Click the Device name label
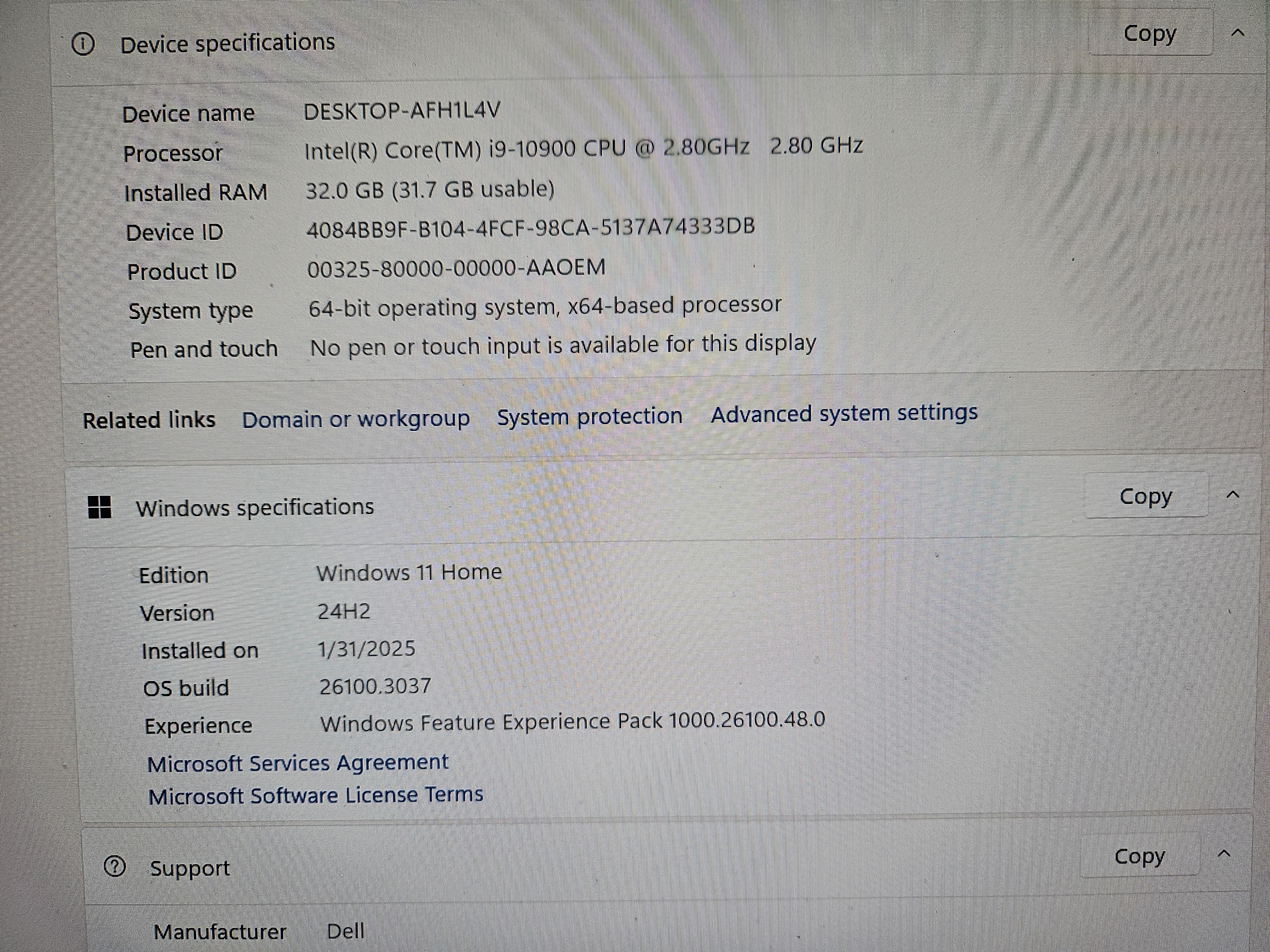1270x952 pixels. point(188,114)
